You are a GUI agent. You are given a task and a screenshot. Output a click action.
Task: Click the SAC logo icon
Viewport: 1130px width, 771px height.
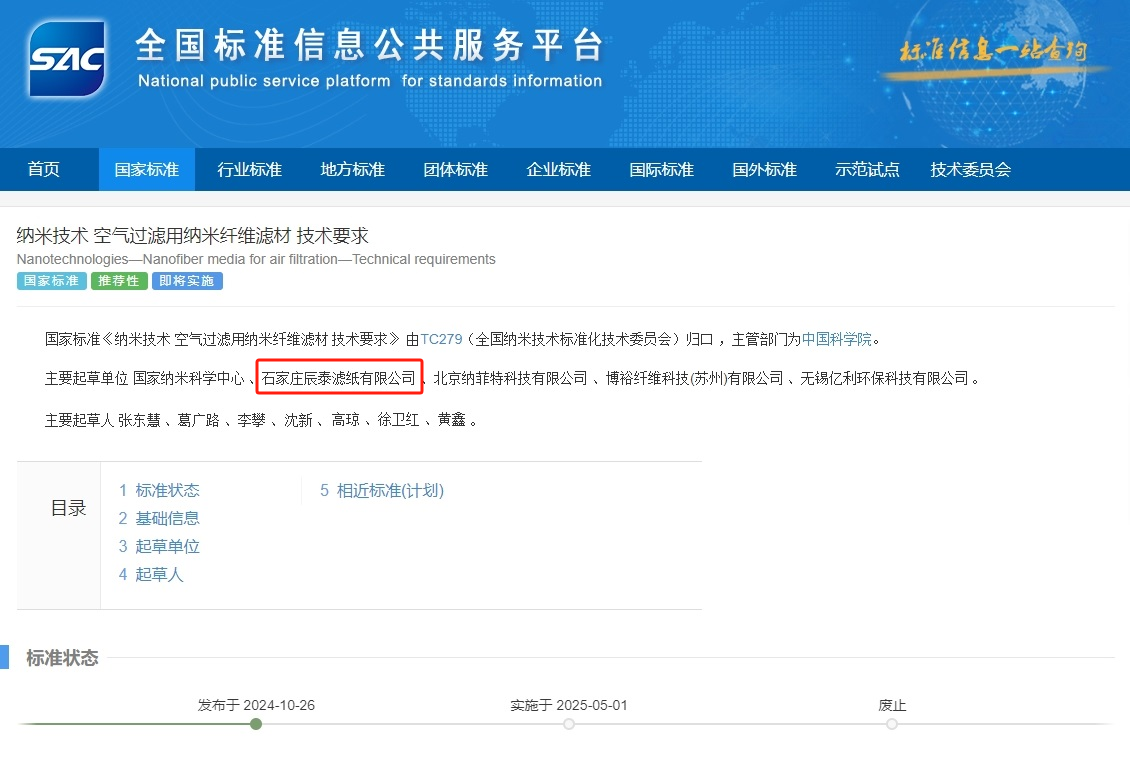(x=67, y=59)
